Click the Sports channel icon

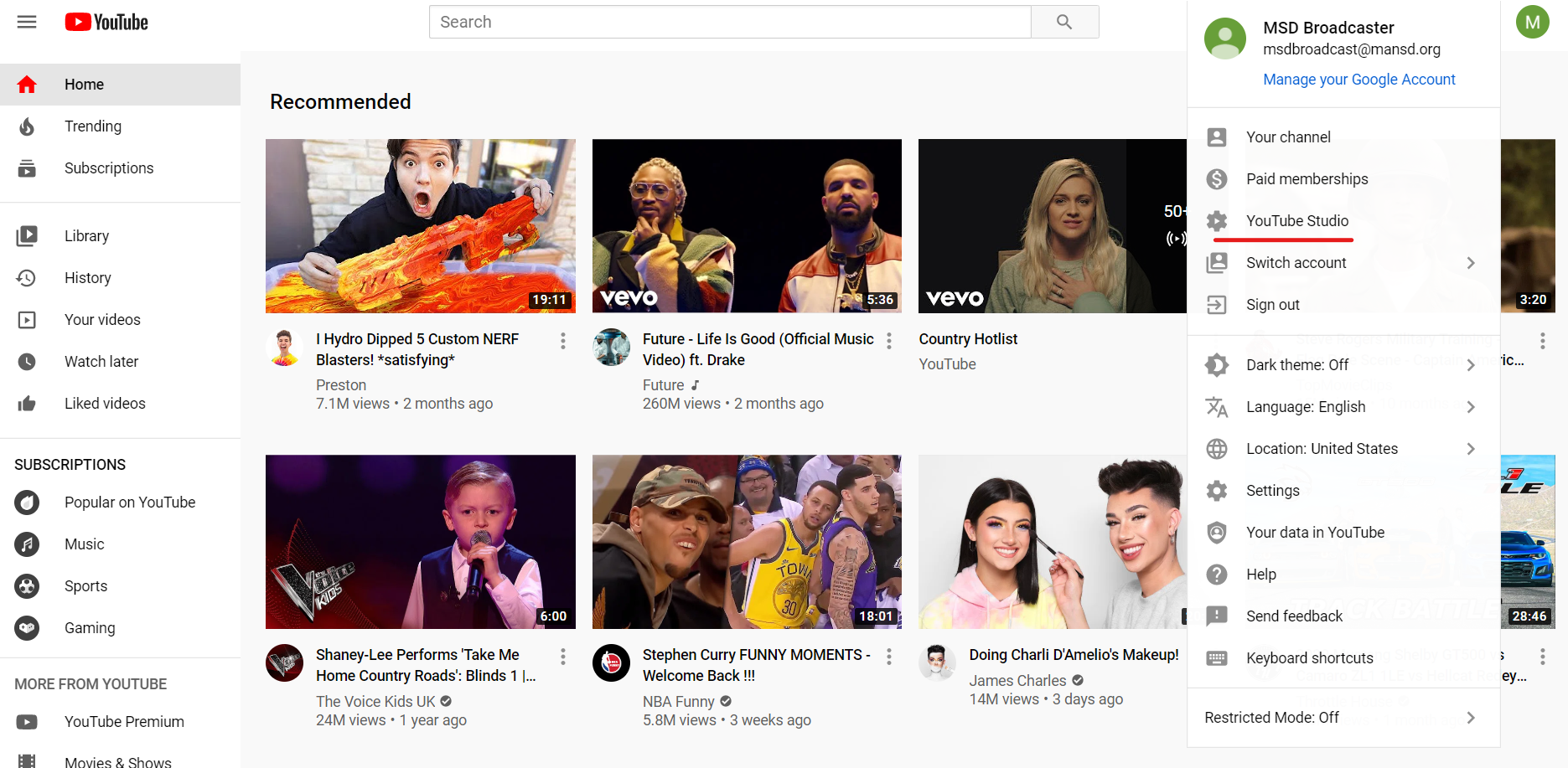pyautogui.click(x=27, y=586)
